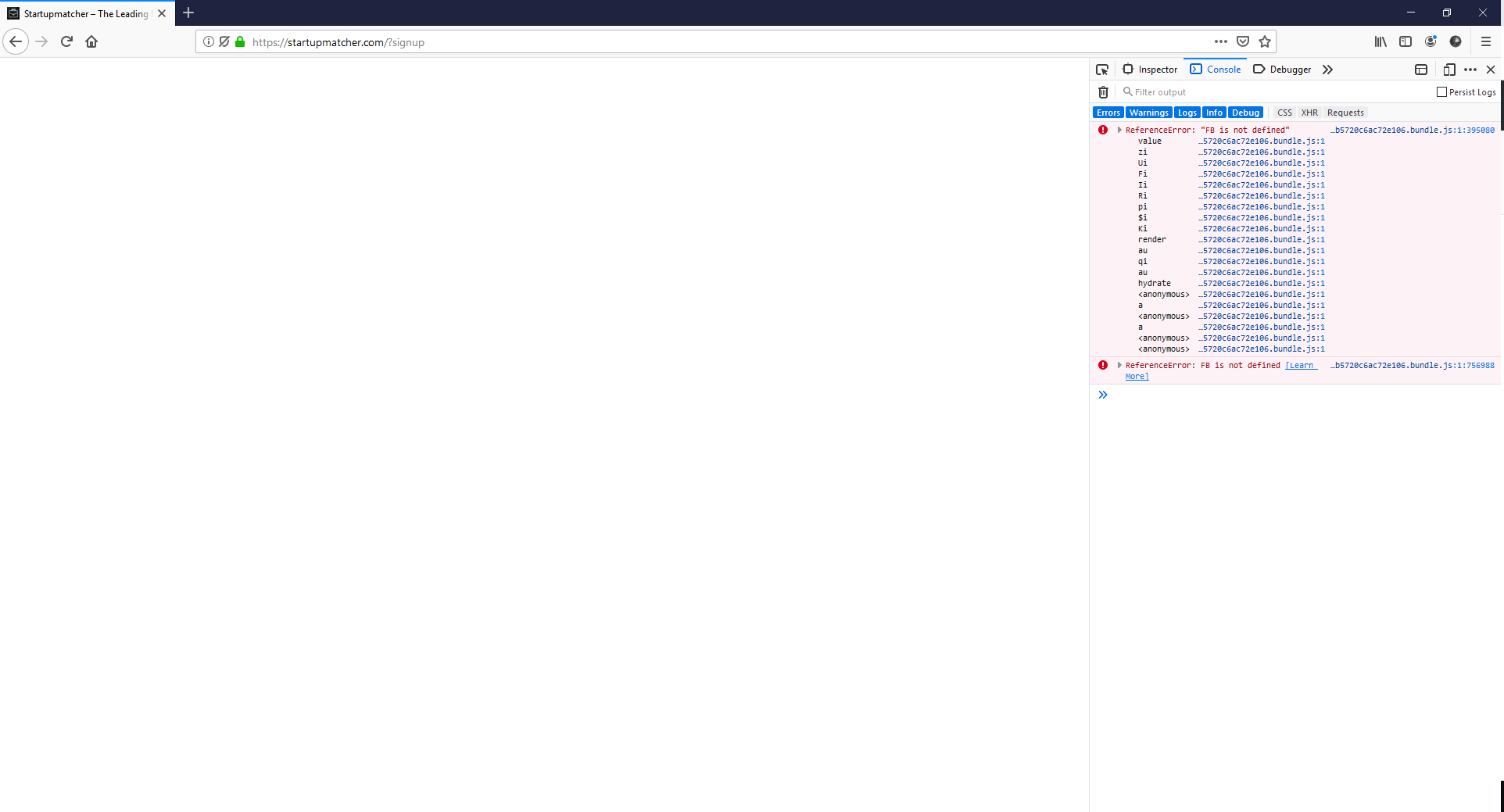Viewport: 1504px width, 812px height.
Task: Enable the XHR request filter
Action: [1309, 112]
